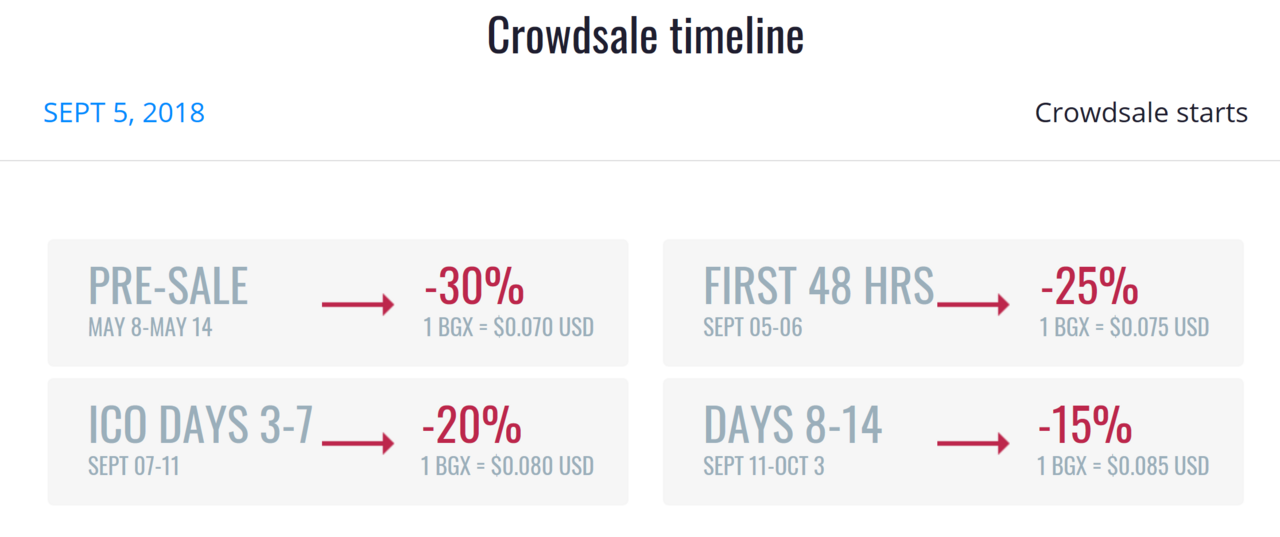This screenshot has height=537, width=1280.
Task: Select the DAYS 8-14 title
Action: click(x=793, y=425)
